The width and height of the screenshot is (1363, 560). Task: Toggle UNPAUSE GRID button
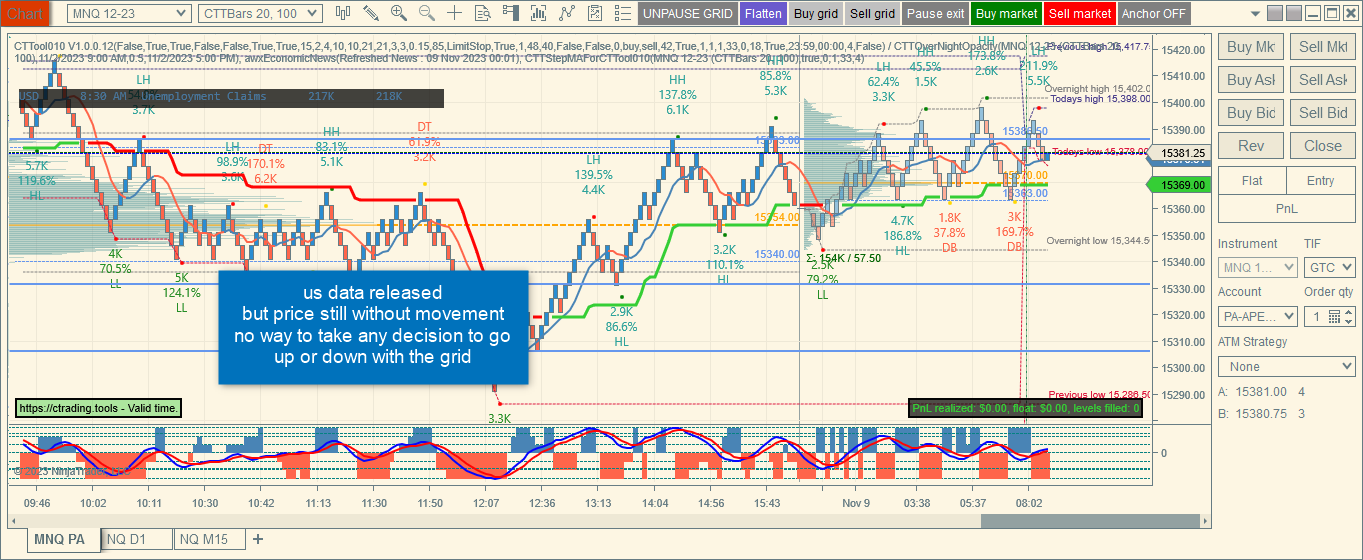point(687,14)
